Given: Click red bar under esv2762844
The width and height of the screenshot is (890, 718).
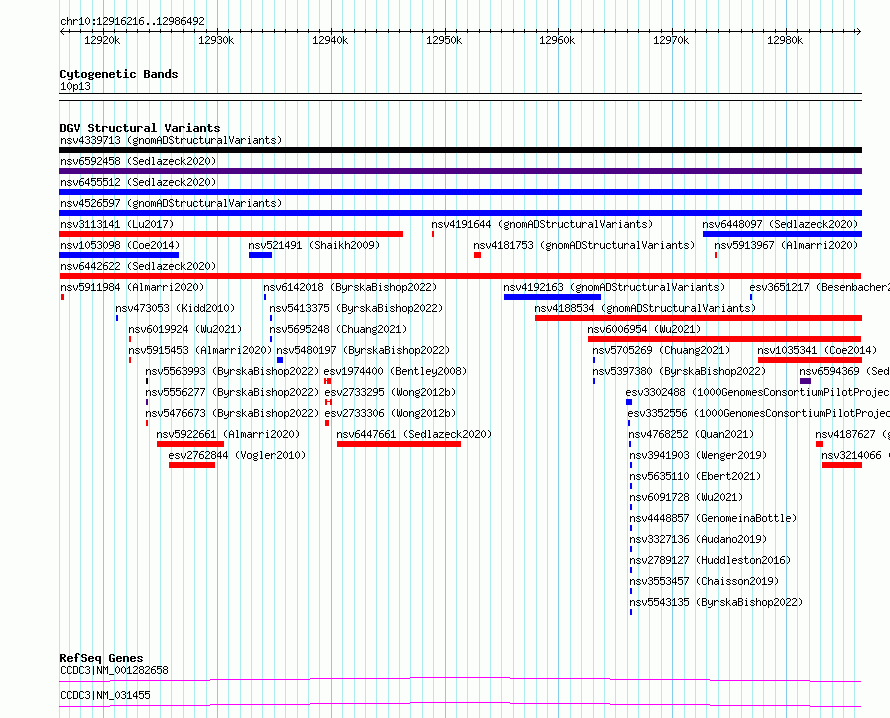Looking at the screenshot, I should pos(192,465).
